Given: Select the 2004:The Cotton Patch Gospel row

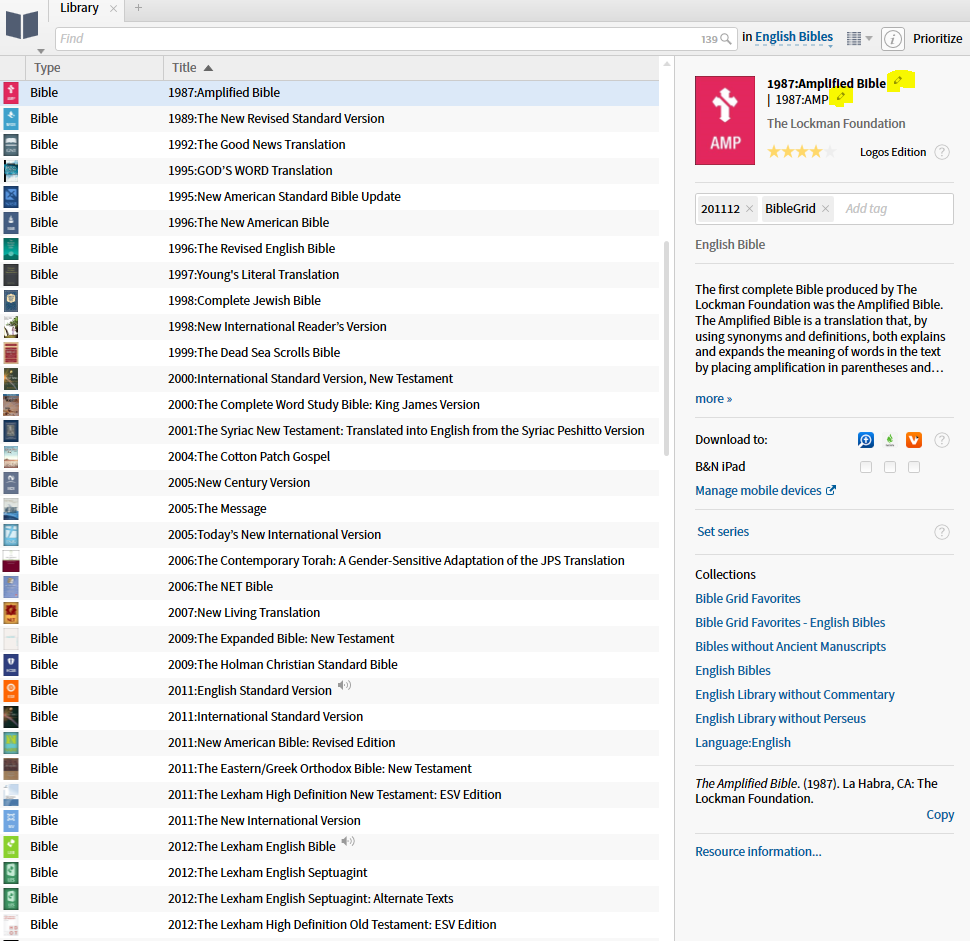Looking at the screenshot, I should 329,457.
